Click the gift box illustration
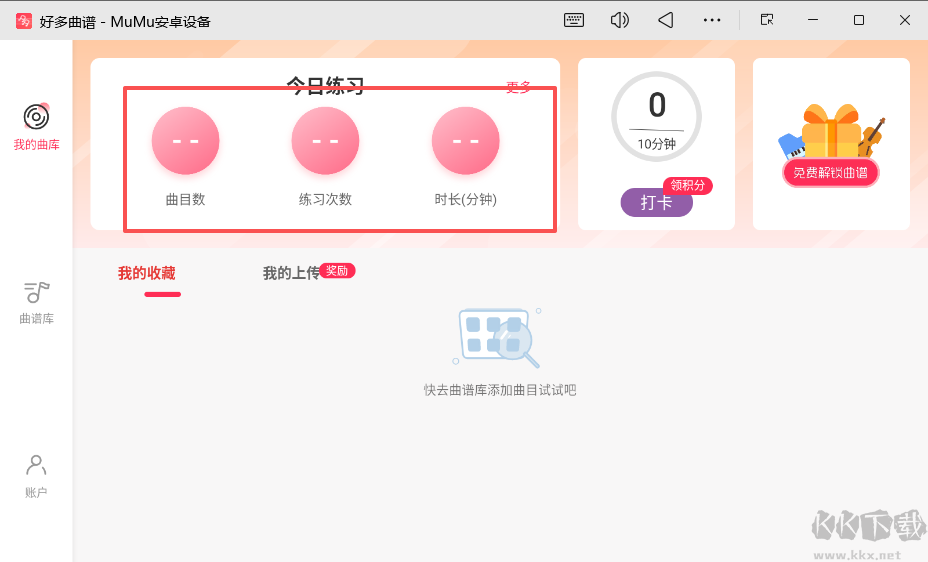This screenshot has width=928, height=562. [831, 131]
